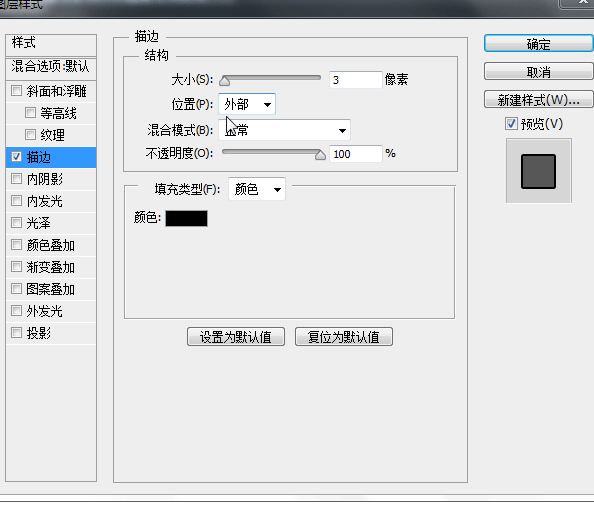594x516 pixels.
Task: Open the 渐变叠加 settings entry
Action: [50, 267]
